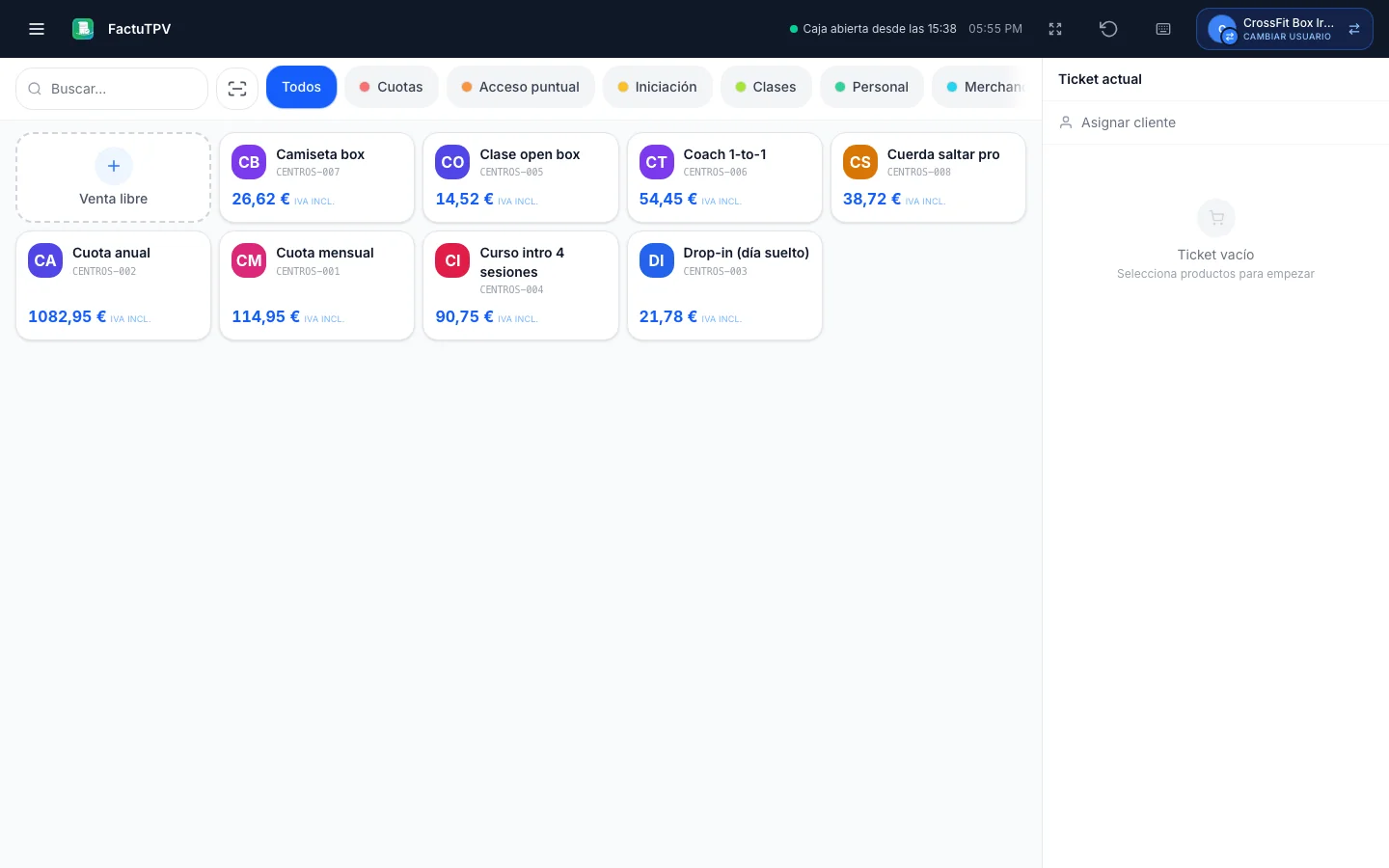Filter products by Cuotas
Viewport: 1389px width, 868px height.
pos(391,87)
